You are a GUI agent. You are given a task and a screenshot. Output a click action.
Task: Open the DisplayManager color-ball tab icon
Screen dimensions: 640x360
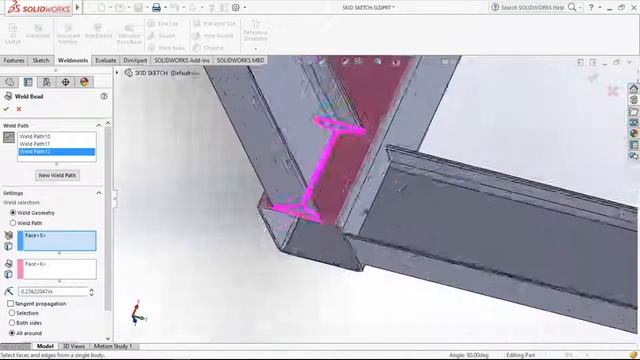point(84,82)
